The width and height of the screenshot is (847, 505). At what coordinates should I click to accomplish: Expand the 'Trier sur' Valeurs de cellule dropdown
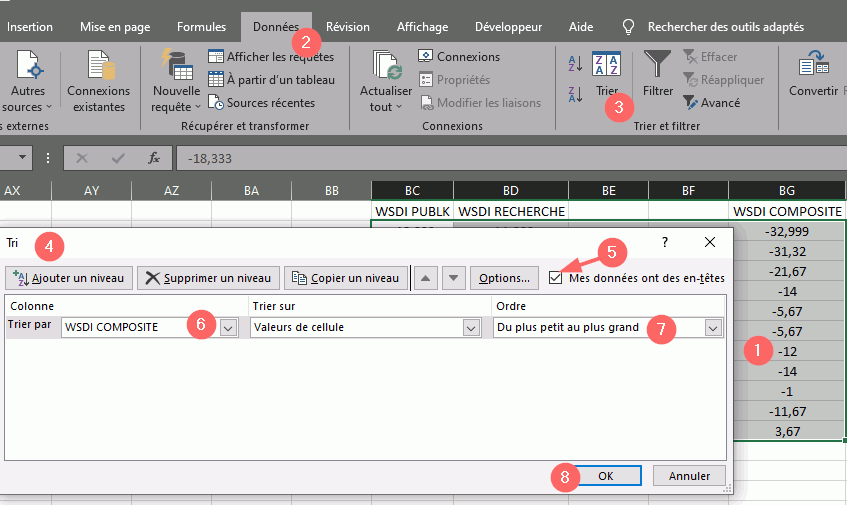[x=471, y=328]
